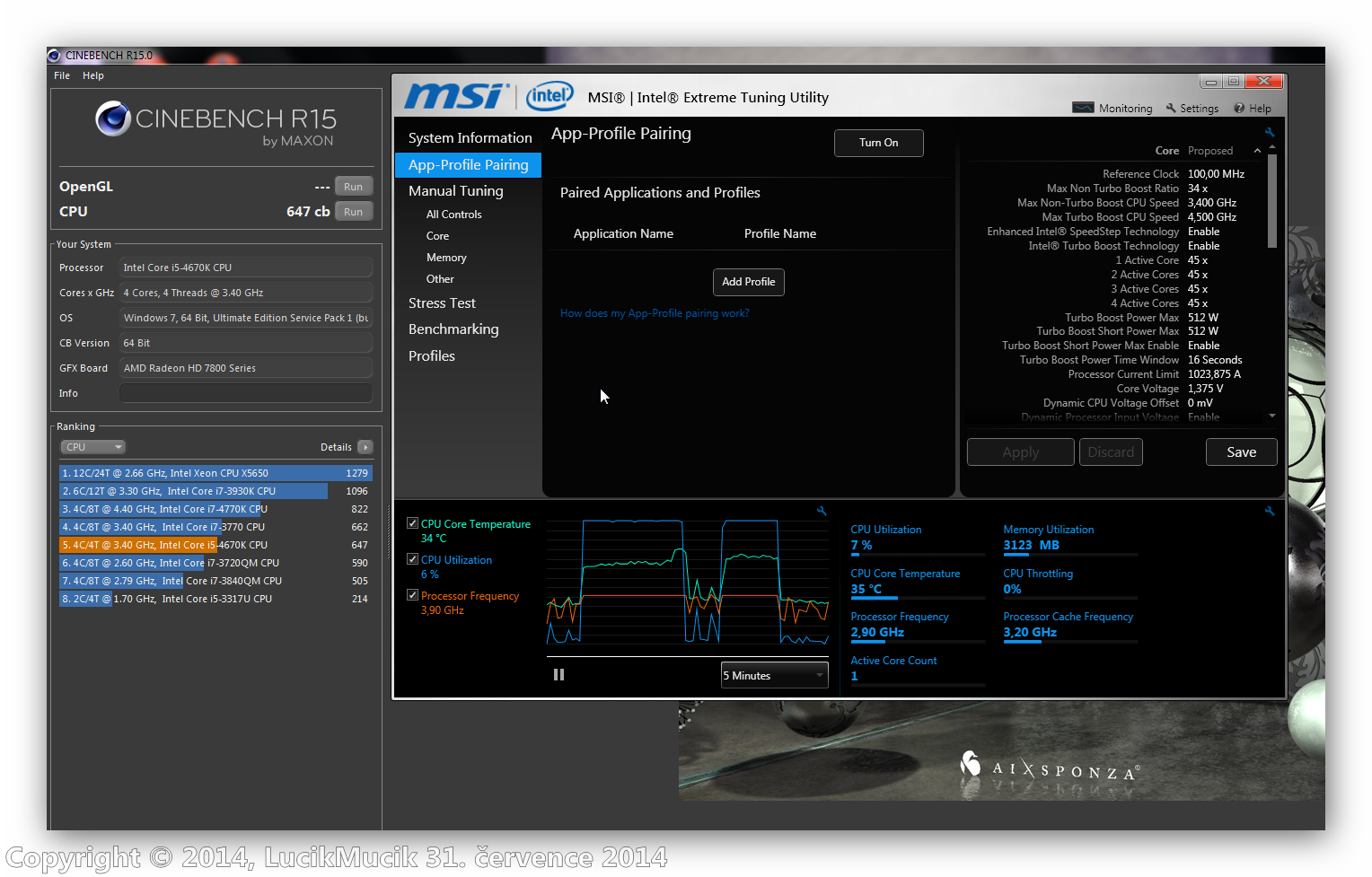Collapse the Core Proposed section chevron
This screenshot has height=877, width=1372.
coord(1257,151)
